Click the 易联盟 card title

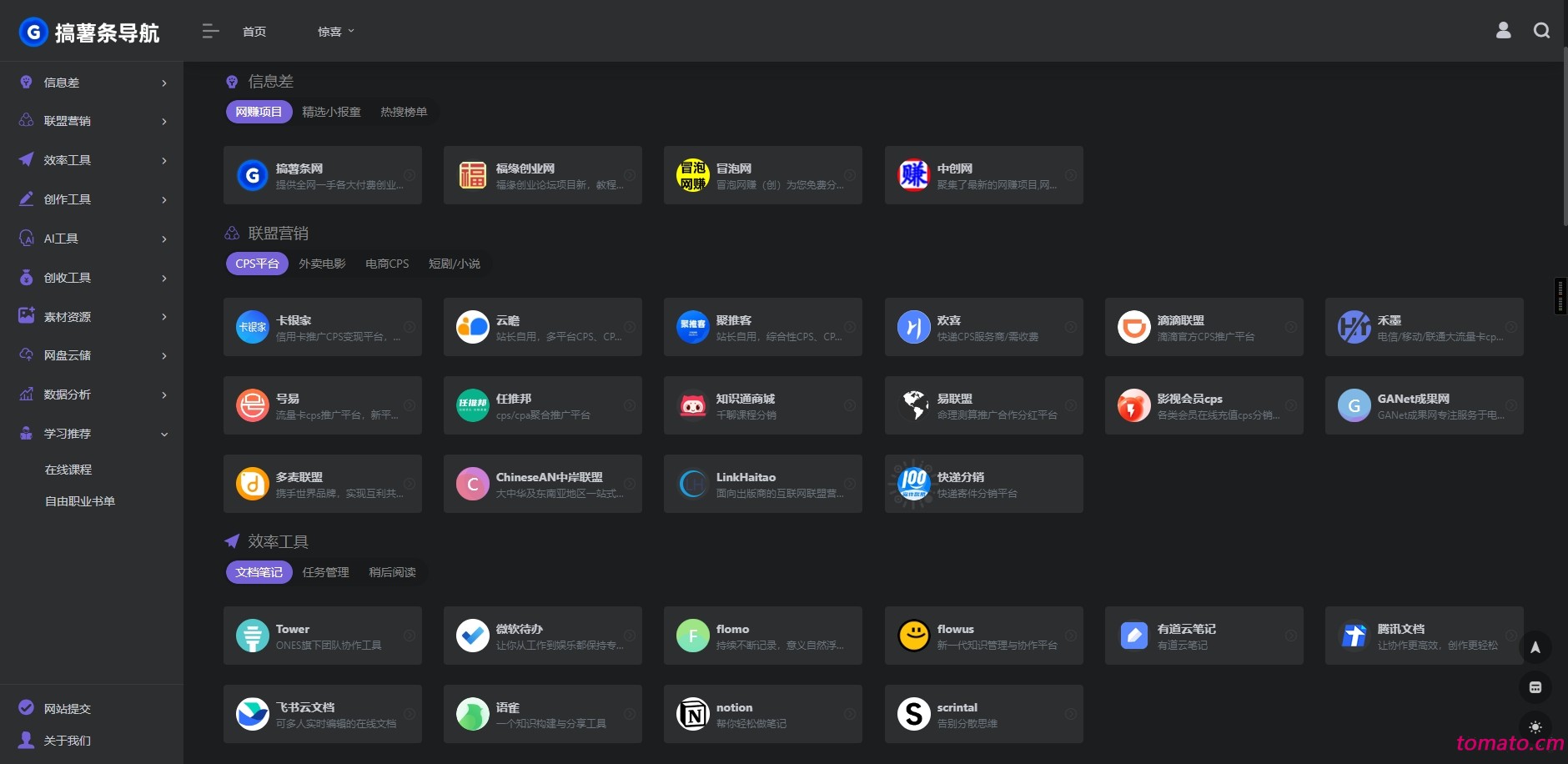point(954,399)
